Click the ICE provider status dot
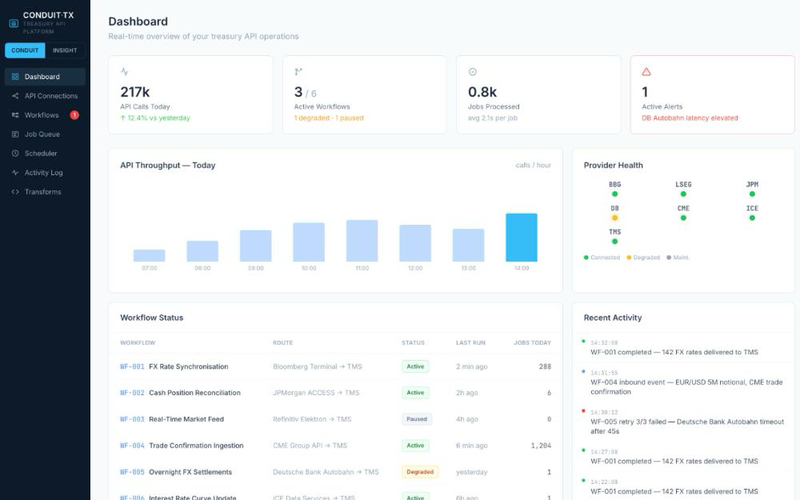Image resolution: width=800 pixels, height=500 pixels. click(x=752, y=218)
